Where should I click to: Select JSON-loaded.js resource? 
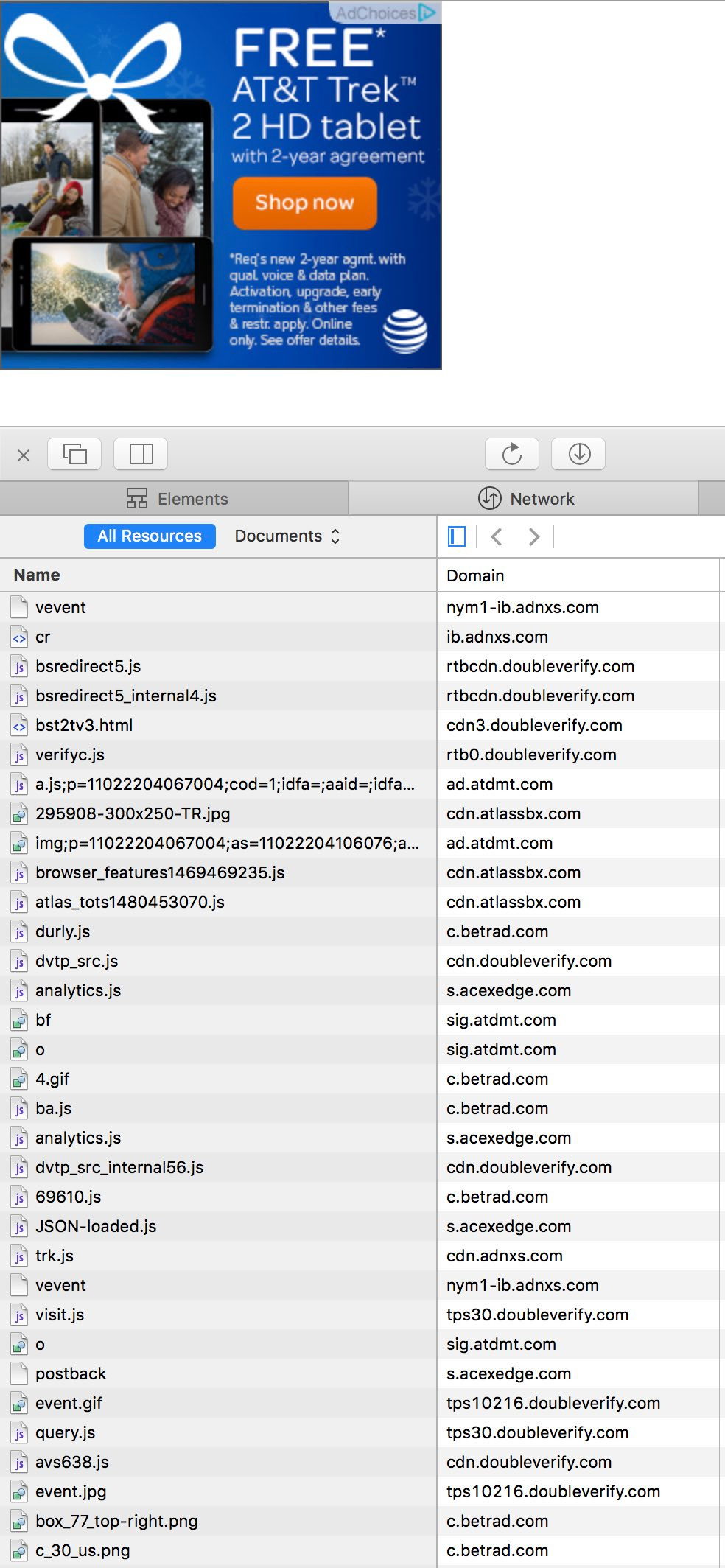pyautogui.click(x=218, y=1226)
